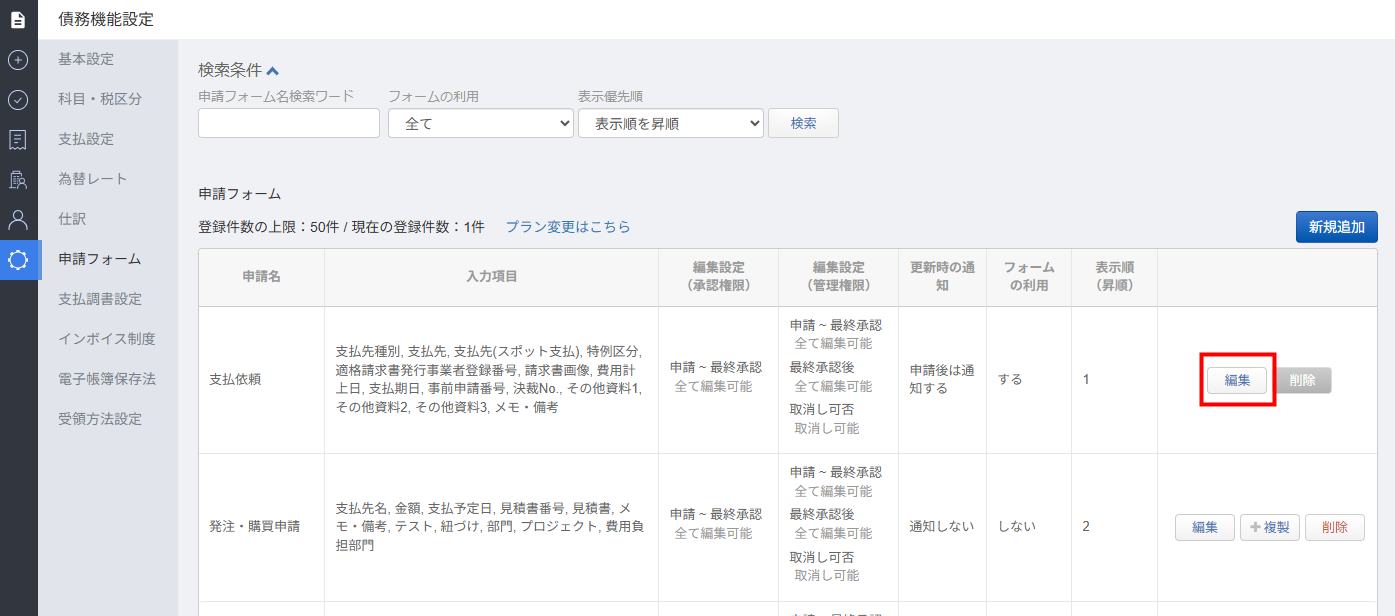Screen dimensions: 1395x616
Task: Open the user profile icon in sidebar
Action: (18, 220)
